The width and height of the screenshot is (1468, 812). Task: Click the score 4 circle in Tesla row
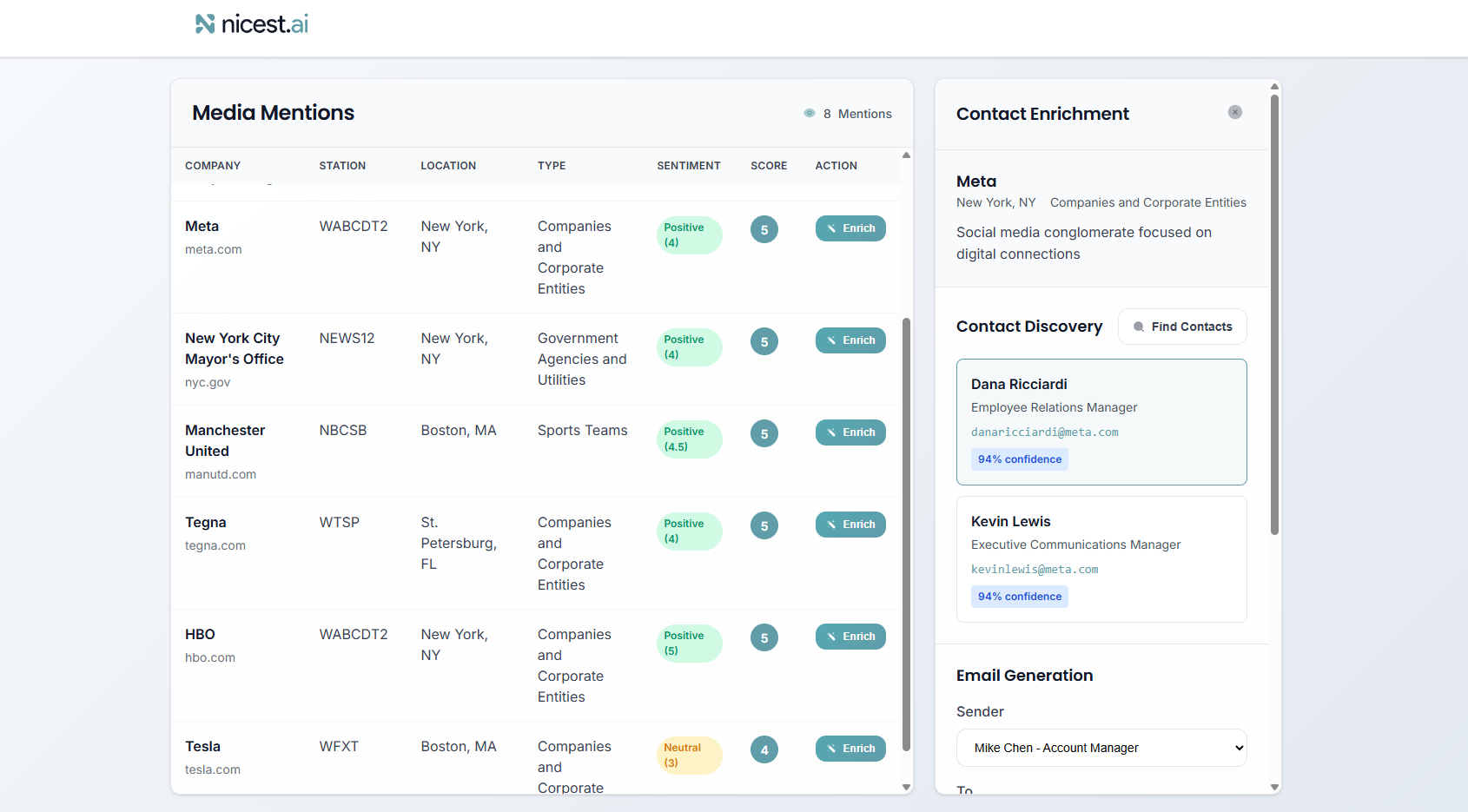tap(764, 749)
